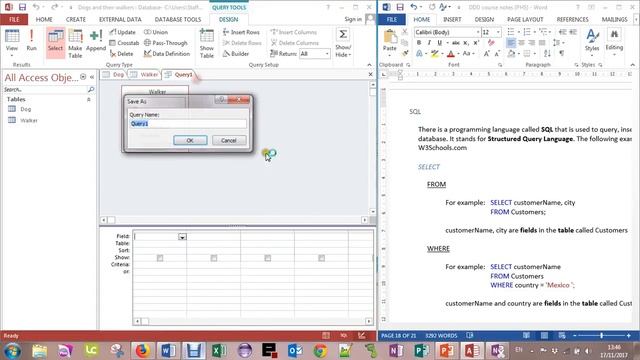Viewport: 640px width, 360px height.
Task: Click the Undo icon in Word title bar
Action: [x=413, y=7]
